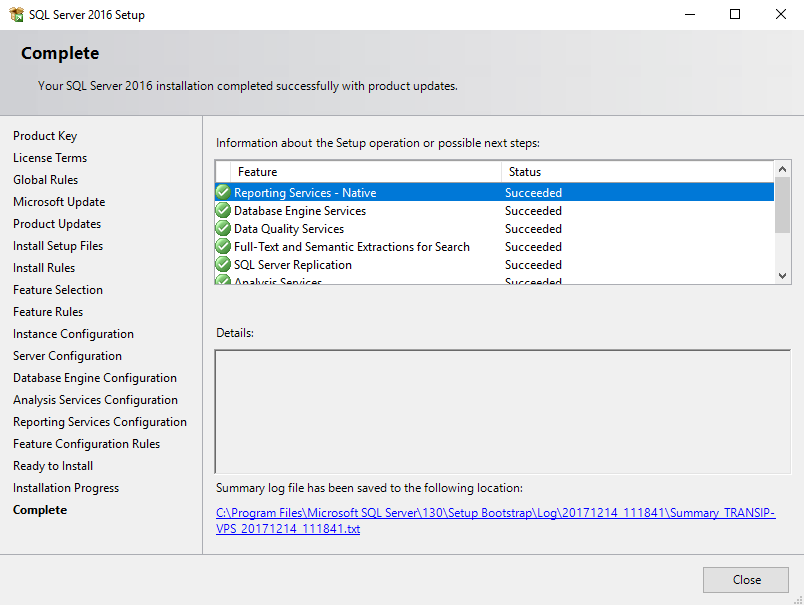
Task: Click green check icon beside Data Quality Services
Action: [223, 228]
